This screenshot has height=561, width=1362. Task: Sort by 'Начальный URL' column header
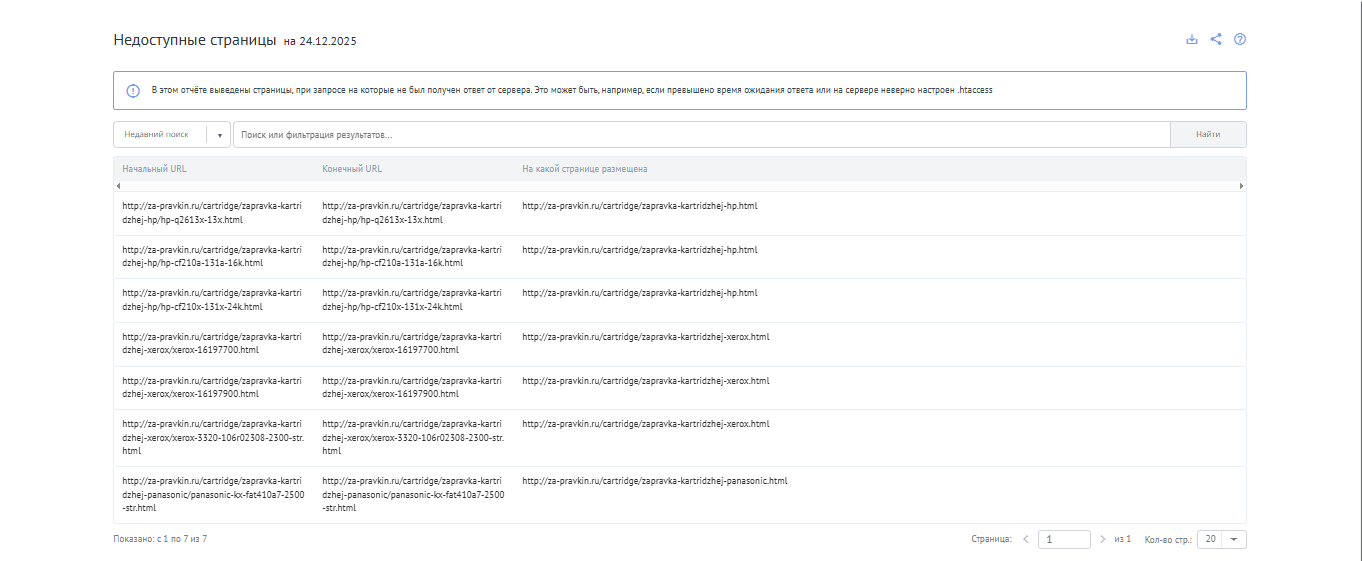[154, 169]
